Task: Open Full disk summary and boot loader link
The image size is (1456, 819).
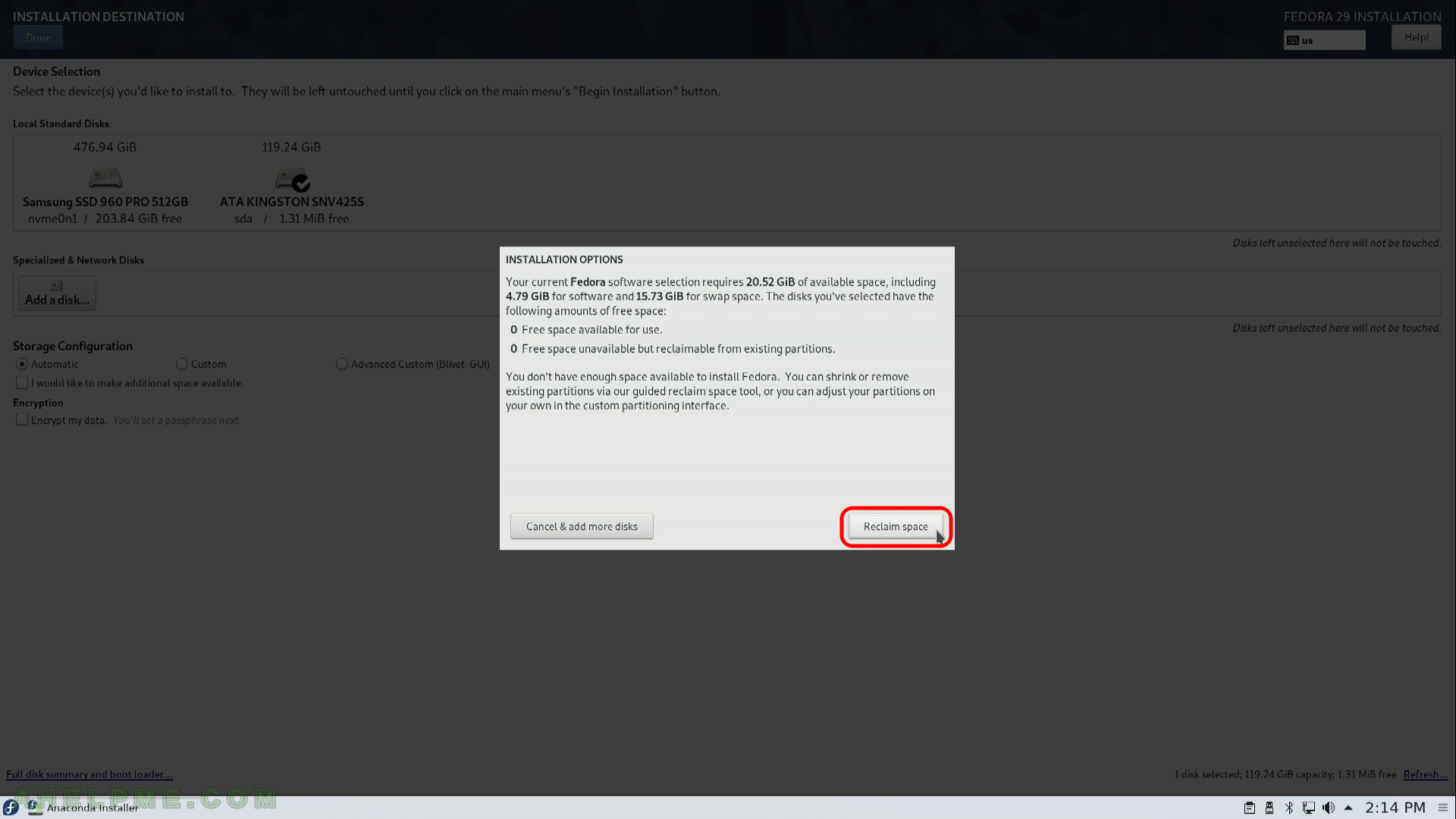Action: coord(89,774)
